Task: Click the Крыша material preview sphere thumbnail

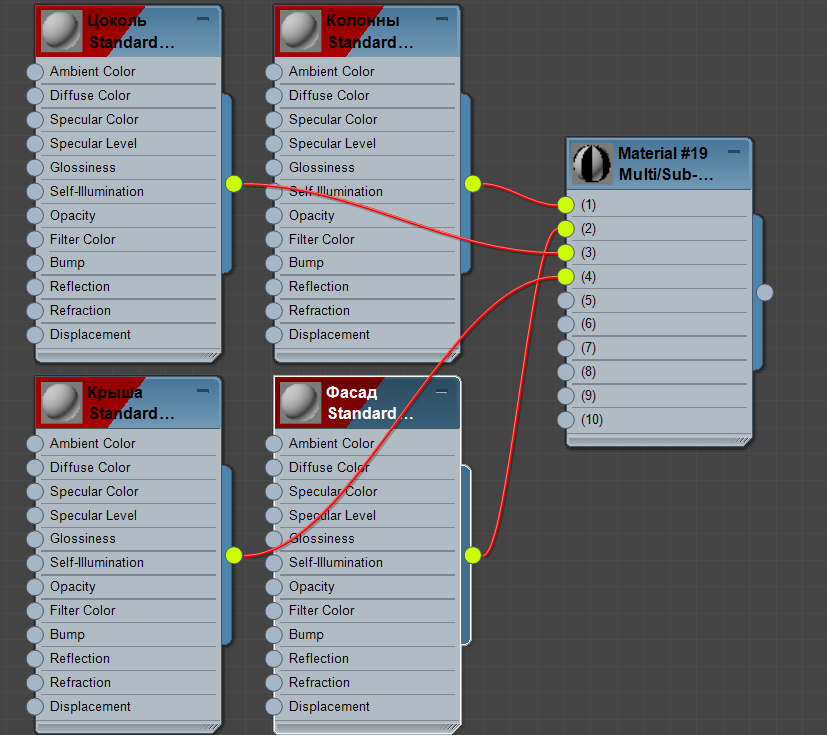Action: [62, 403]
